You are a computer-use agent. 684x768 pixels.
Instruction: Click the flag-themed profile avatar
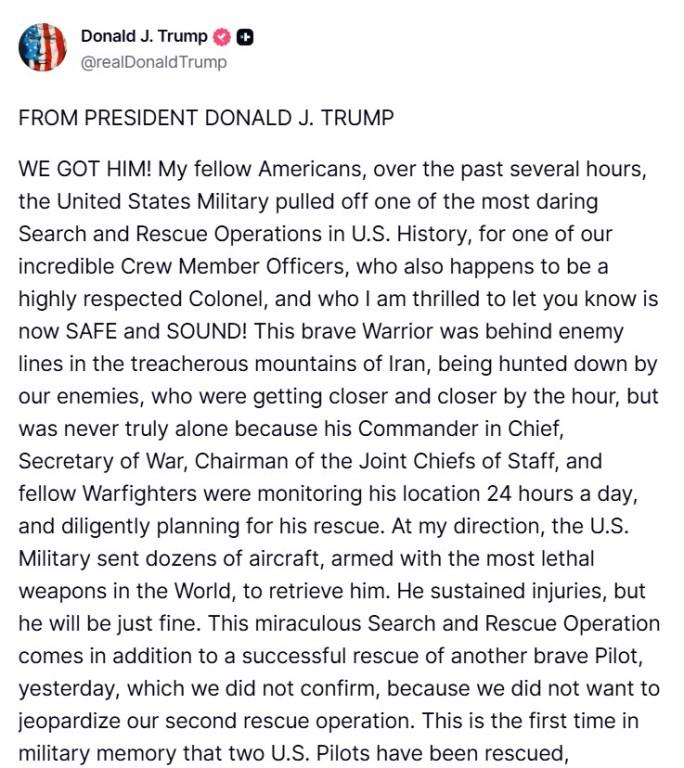click(x=42, y=47)
